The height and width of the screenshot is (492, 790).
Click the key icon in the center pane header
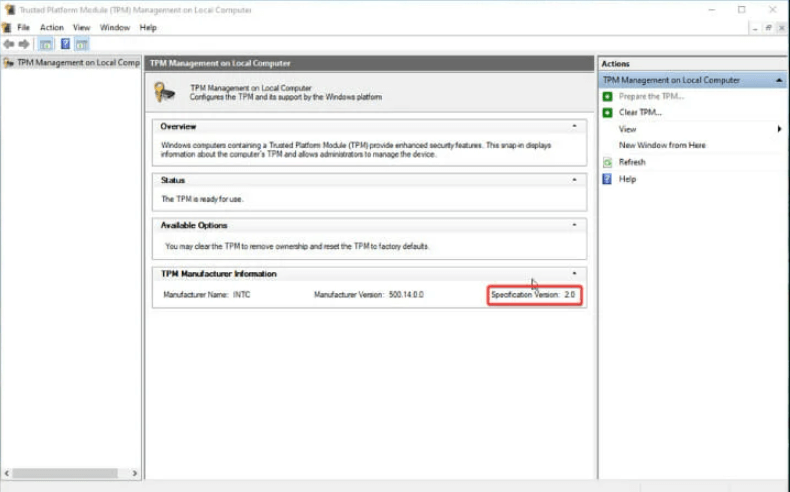click(x=164, y=92)
